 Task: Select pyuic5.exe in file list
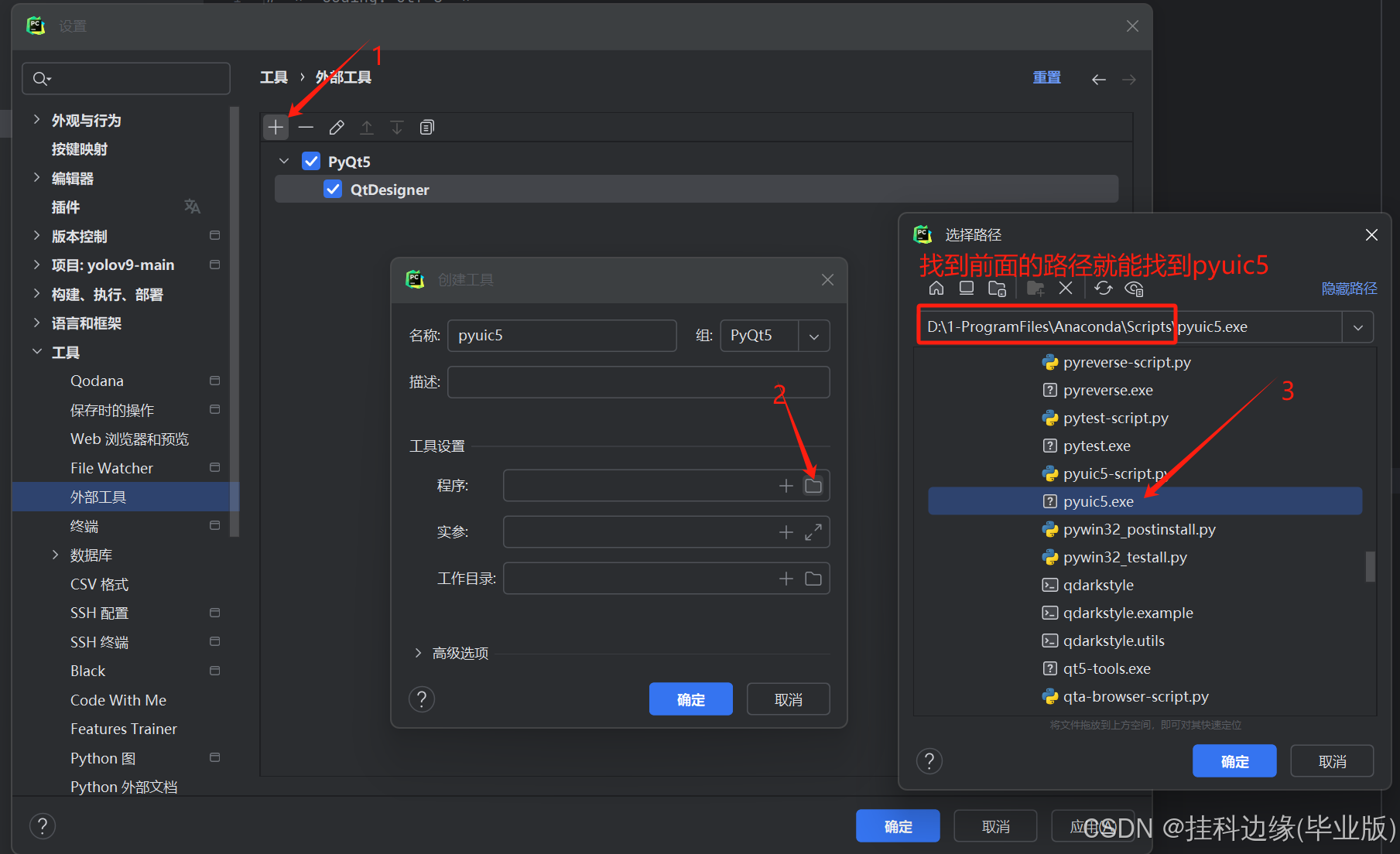tap(1145, 501)
